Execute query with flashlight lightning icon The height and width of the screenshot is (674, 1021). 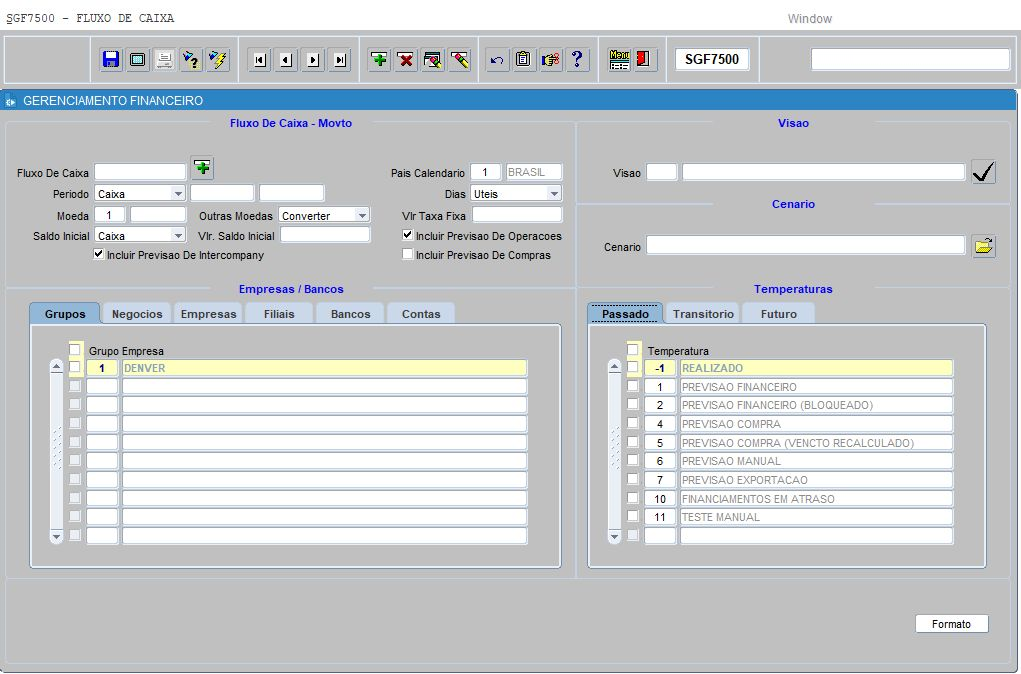click(x=217, y=59)
